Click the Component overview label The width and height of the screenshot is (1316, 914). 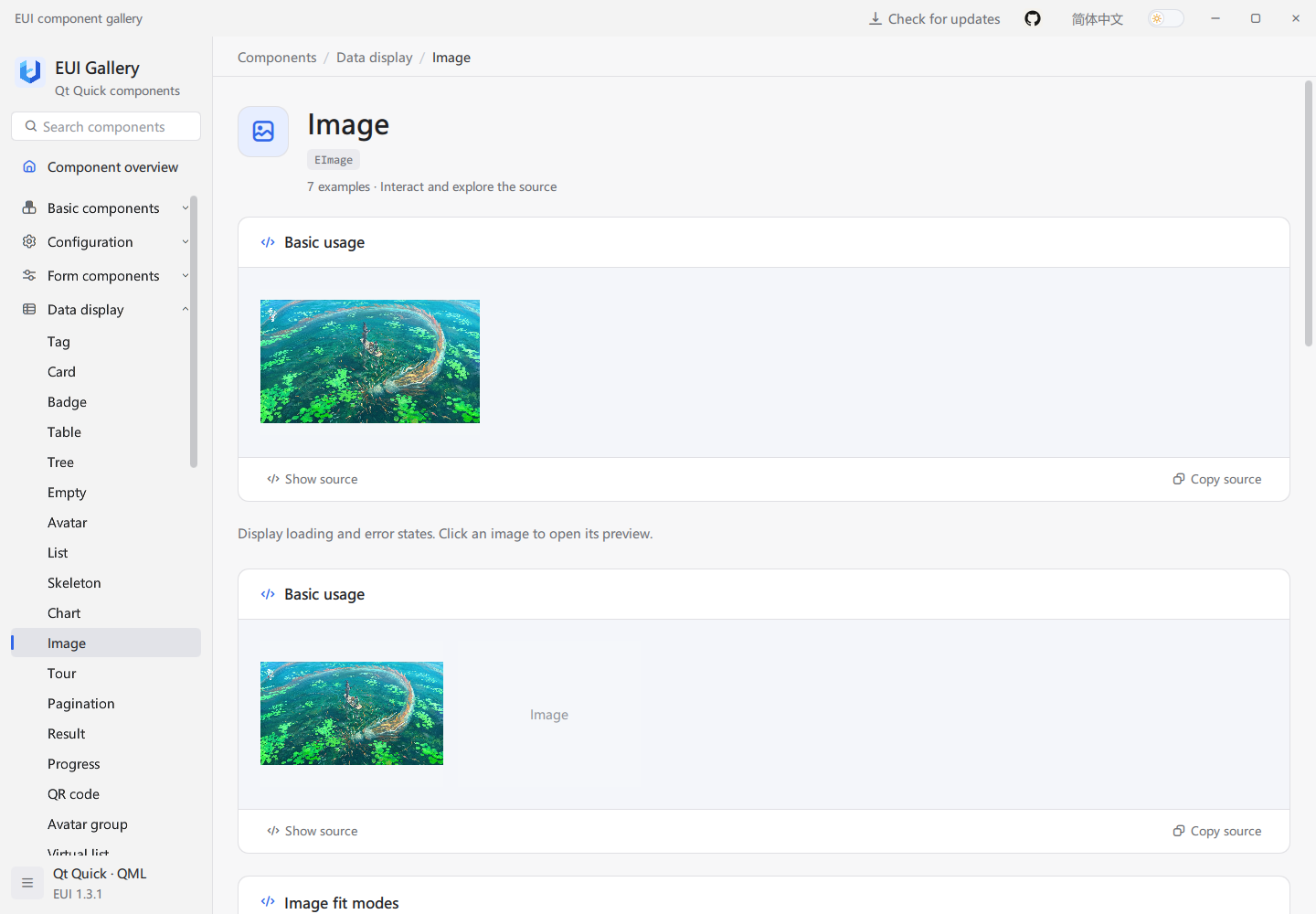coord(112,166)
